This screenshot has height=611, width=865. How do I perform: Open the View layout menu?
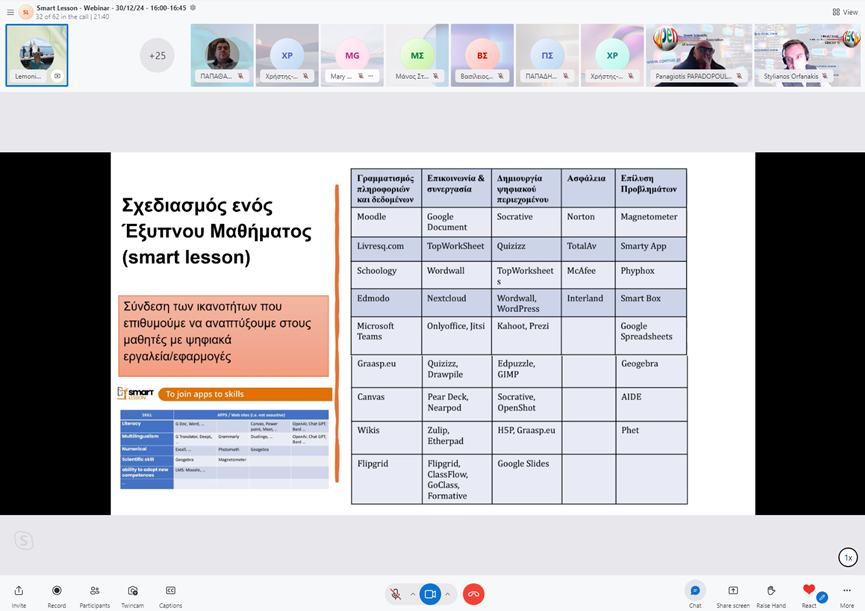[x=845, y=12]
